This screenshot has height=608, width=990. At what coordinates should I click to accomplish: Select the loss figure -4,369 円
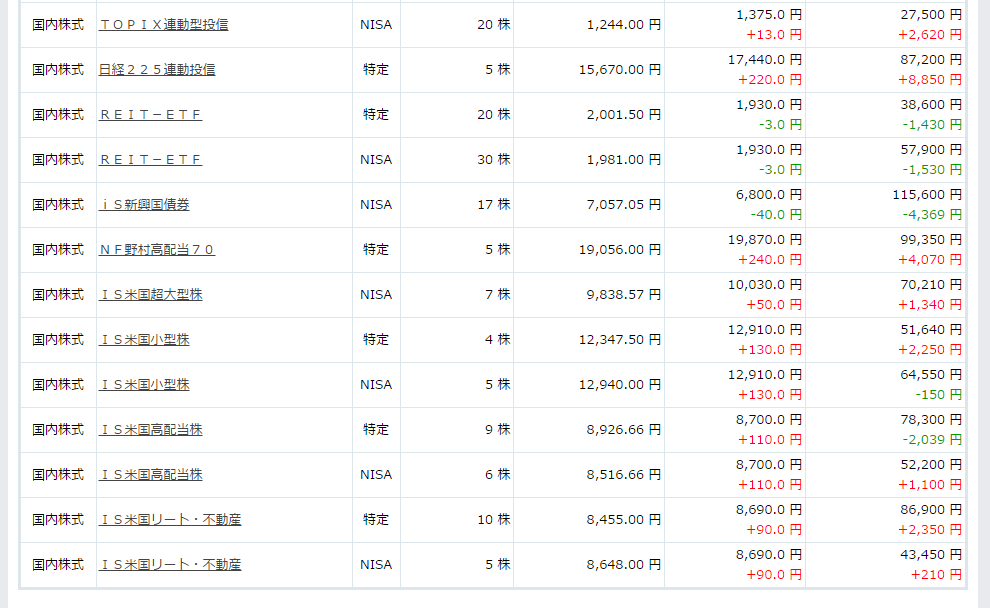click(933, 215)
